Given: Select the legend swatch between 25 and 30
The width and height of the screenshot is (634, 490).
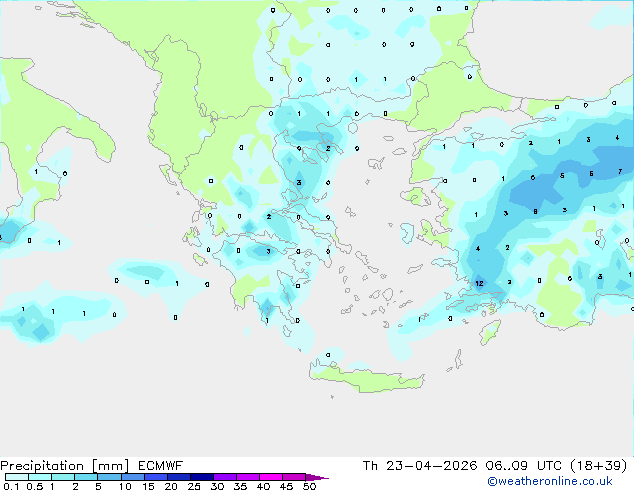Looking at the screenshot, I should (x=202, y=477).
